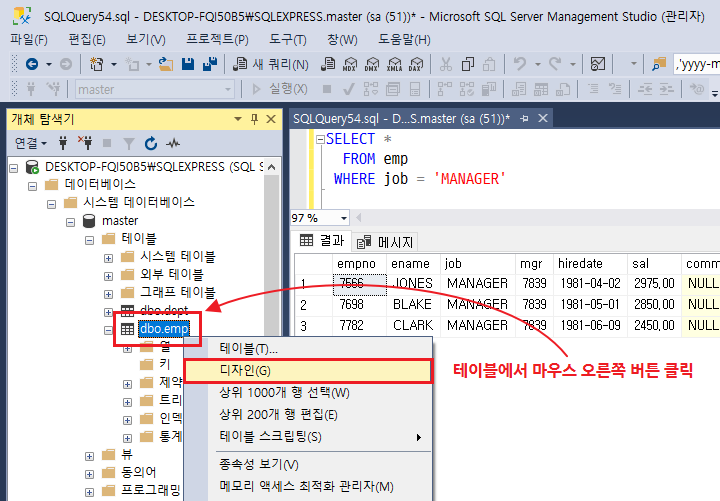Viewport: 720px width, 501px height.
Task: Collapse the SELECT statement outline in editor
Action: [321, 139]
